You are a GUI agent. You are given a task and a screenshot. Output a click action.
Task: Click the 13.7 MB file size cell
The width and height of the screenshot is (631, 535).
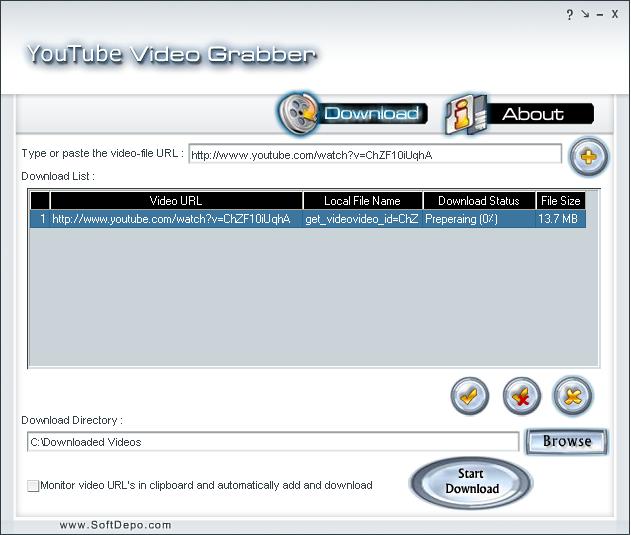tap(561, 219)
